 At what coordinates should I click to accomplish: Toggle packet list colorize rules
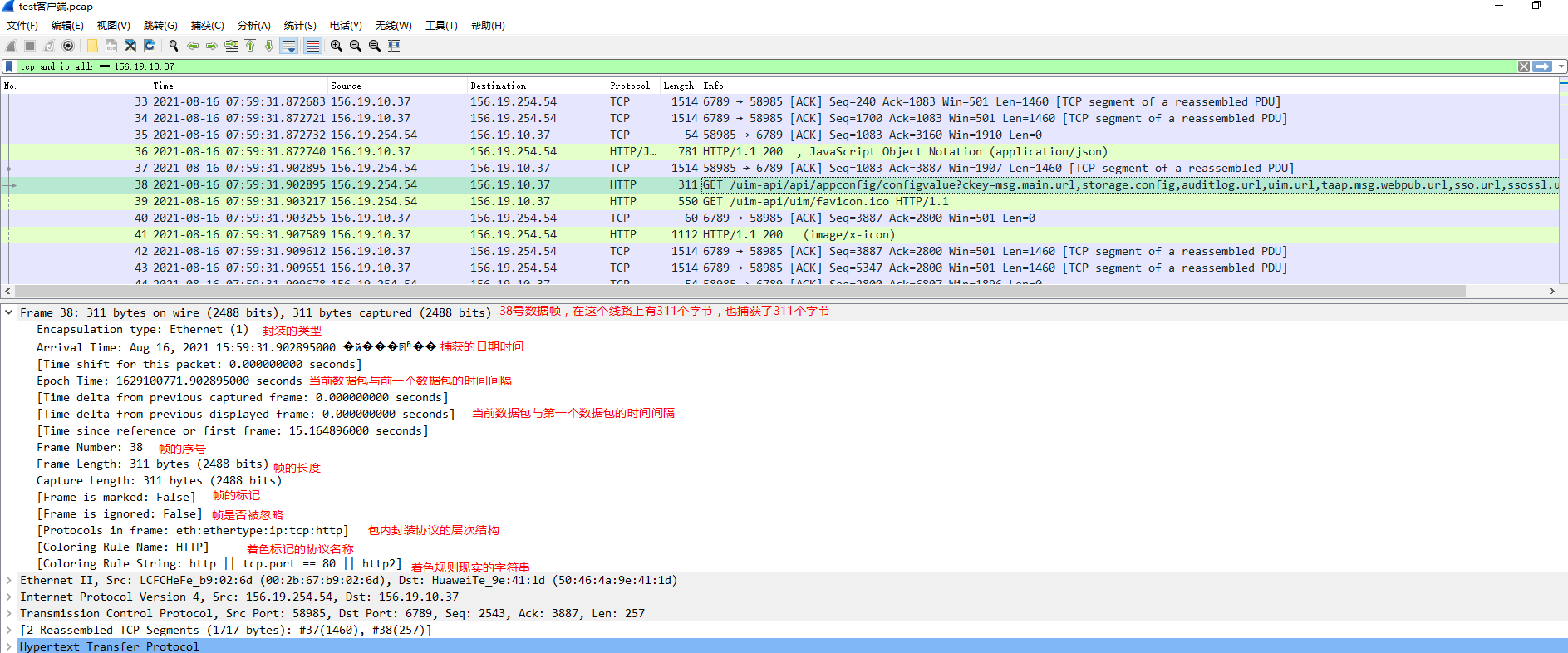(312, 46)
